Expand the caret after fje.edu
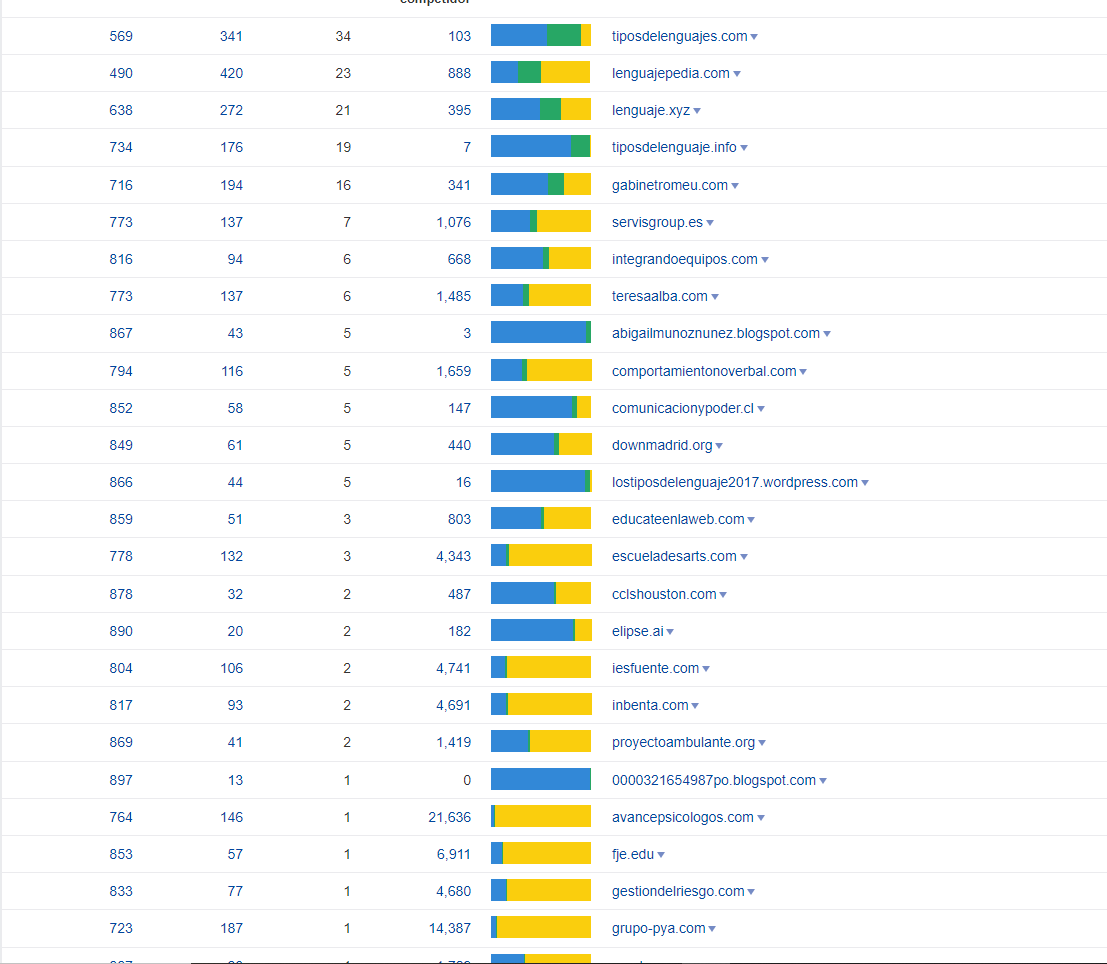This screenshot has width=1107, height=964. tap(661, 855)
